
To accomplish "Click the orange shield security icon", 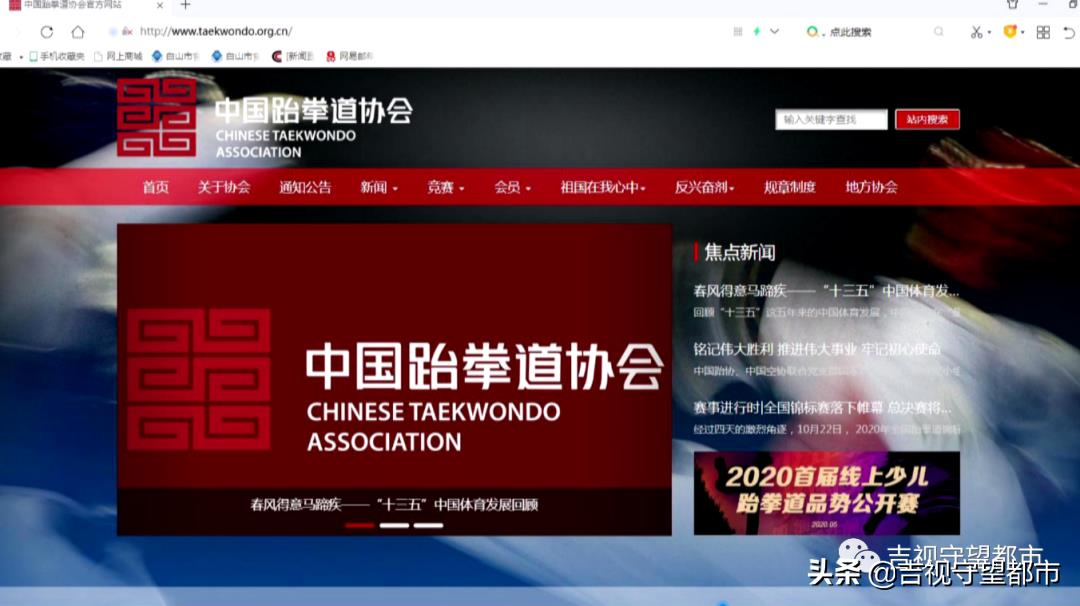I will [x=1010, y=32].
